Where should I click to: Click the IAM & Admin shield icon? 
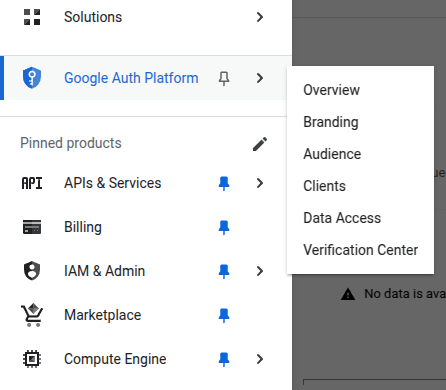32,271
